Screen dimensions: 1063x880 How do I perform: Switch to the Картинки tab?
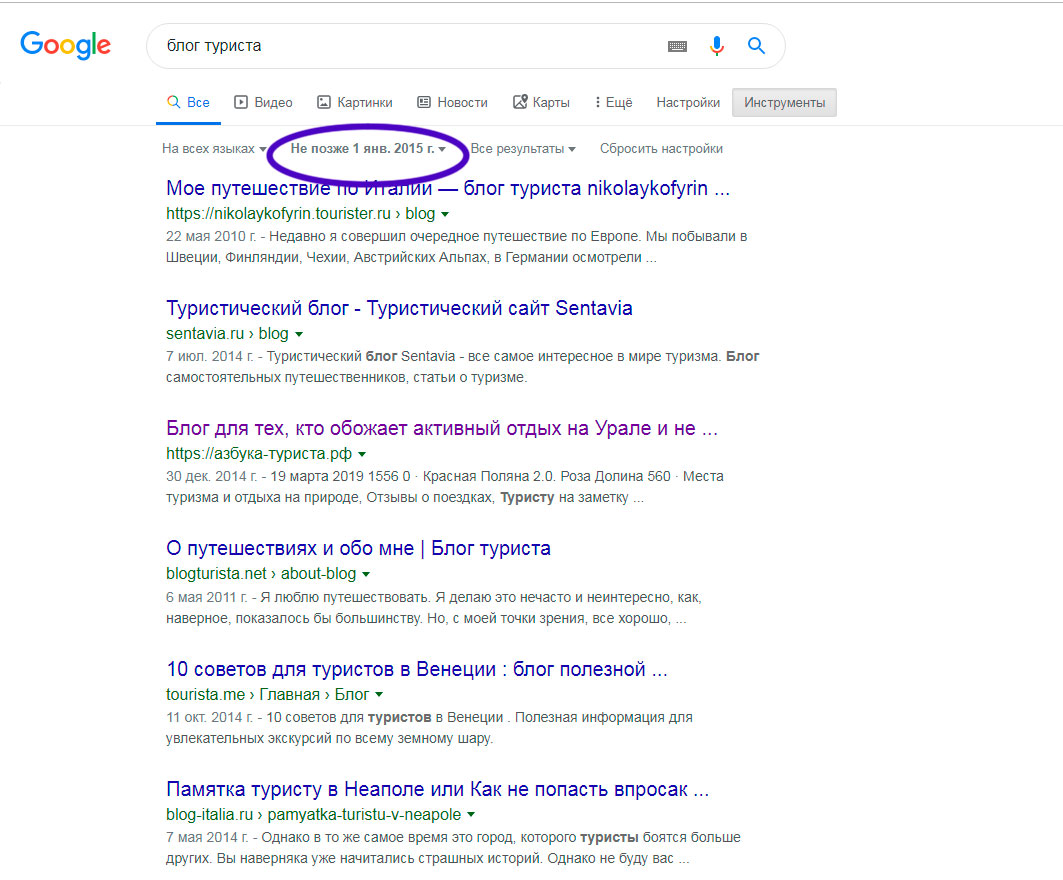click(355, 102)
